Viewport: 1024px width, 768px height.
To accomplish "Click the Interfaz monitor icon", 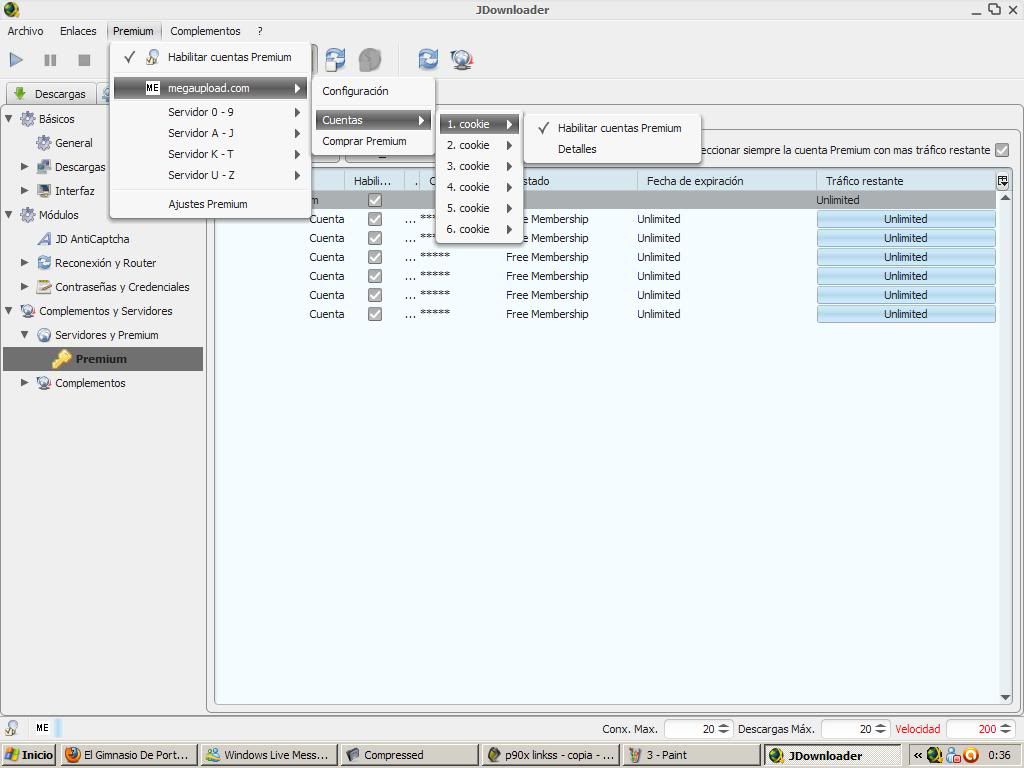I will coord(44,191).
